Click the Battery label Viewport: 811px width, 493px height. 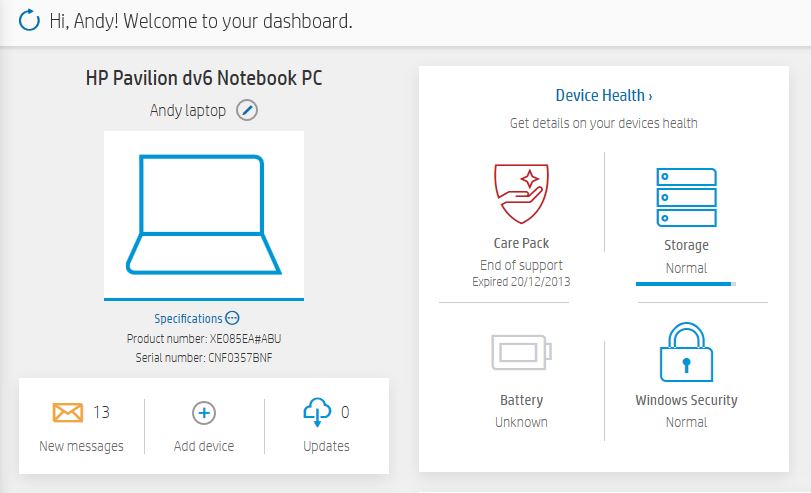(521, 400)
